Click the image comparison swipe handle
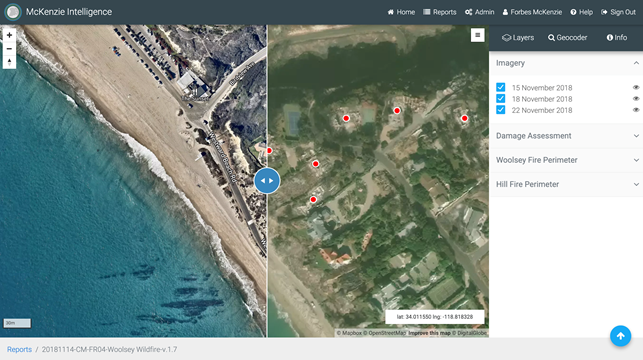 pos(267,180)
